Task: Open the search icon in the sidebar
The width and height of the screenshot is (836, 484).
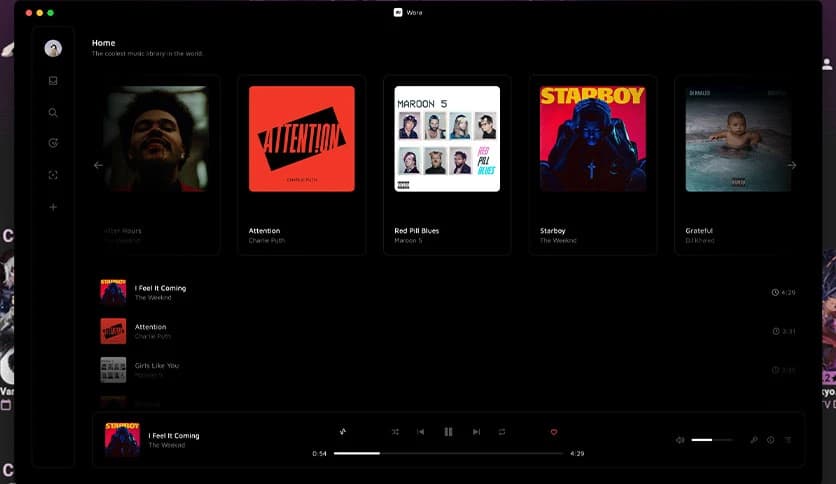Action: click(53, 113)
